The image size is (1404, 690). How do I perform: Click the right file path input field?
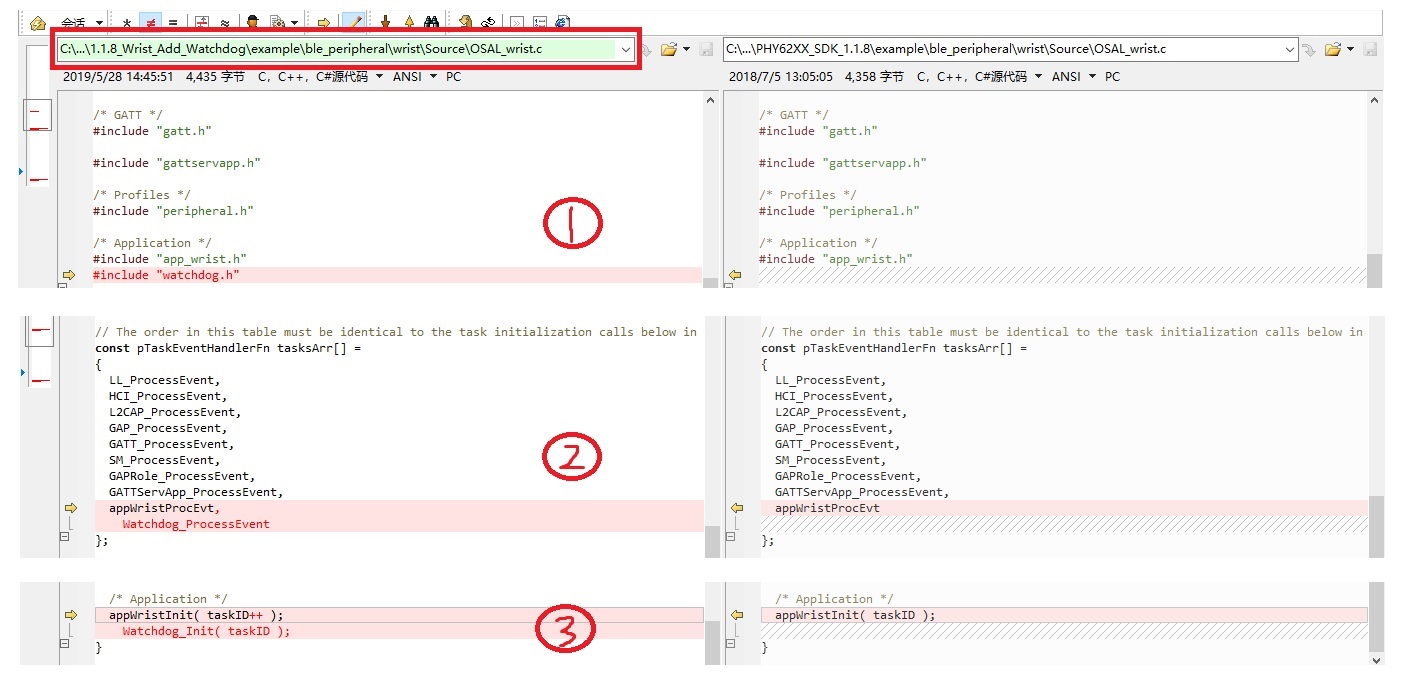click(1000, 49)
